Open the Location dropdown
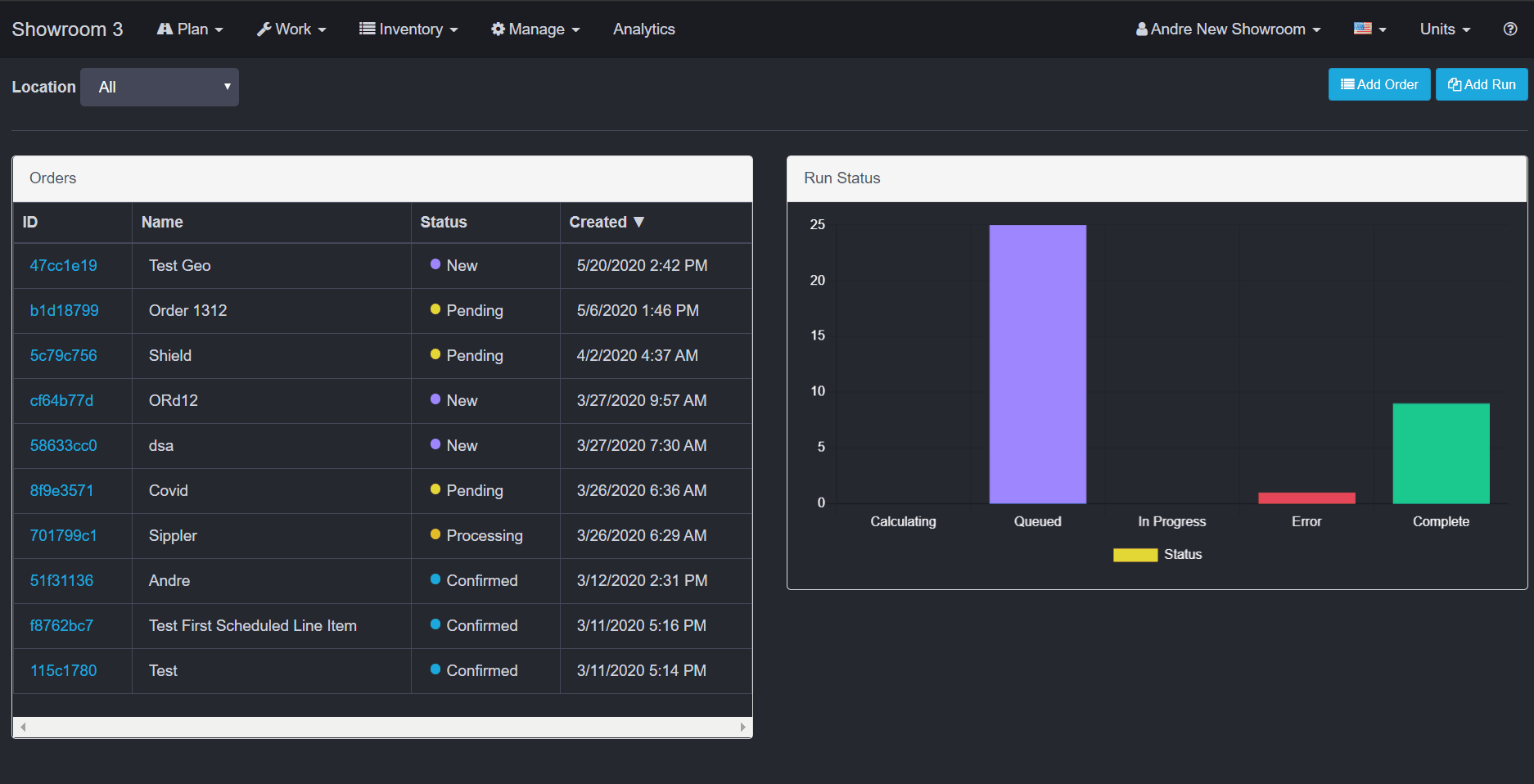The width and height of the screenshot is (1534, 784). [x=160, y=87]
